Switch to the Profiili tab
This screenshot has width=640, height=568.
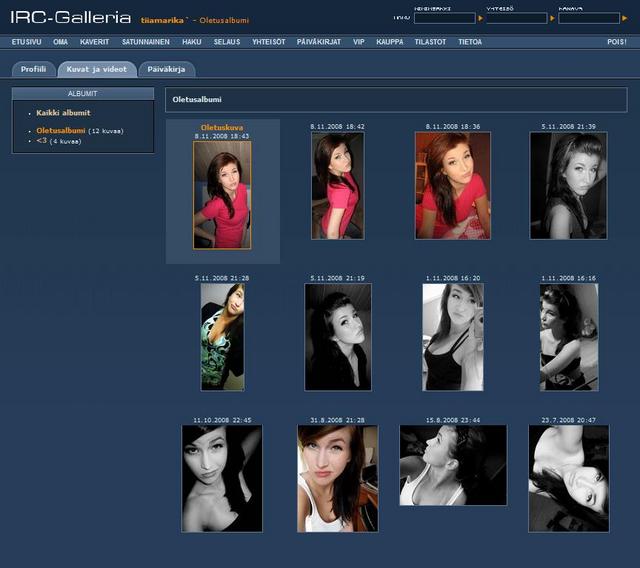coord(33,69)
